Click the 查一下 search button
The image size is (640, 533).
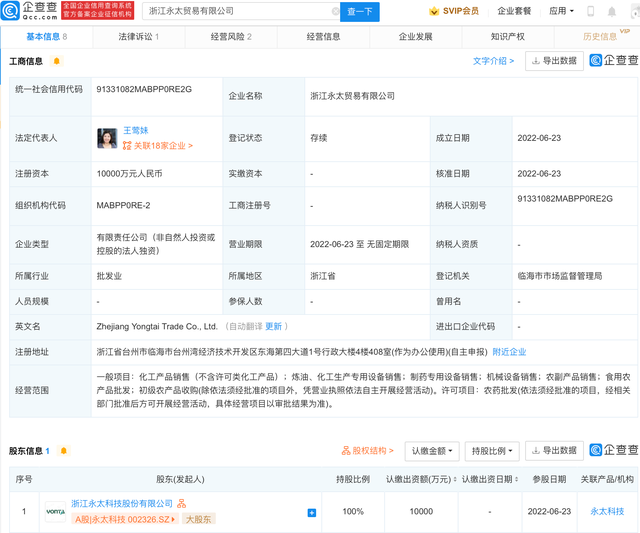click(360, 12)
